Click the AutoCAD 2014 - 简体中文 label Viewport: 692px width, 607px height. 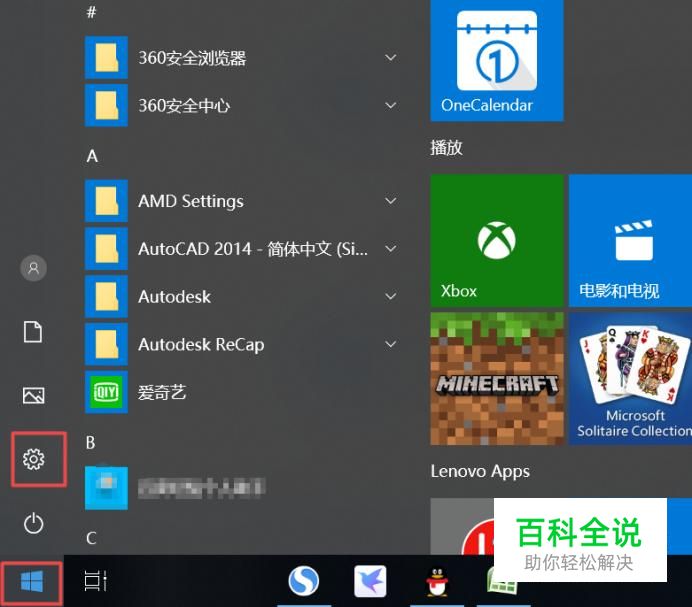pyautogui.click(x=253, y=249)
